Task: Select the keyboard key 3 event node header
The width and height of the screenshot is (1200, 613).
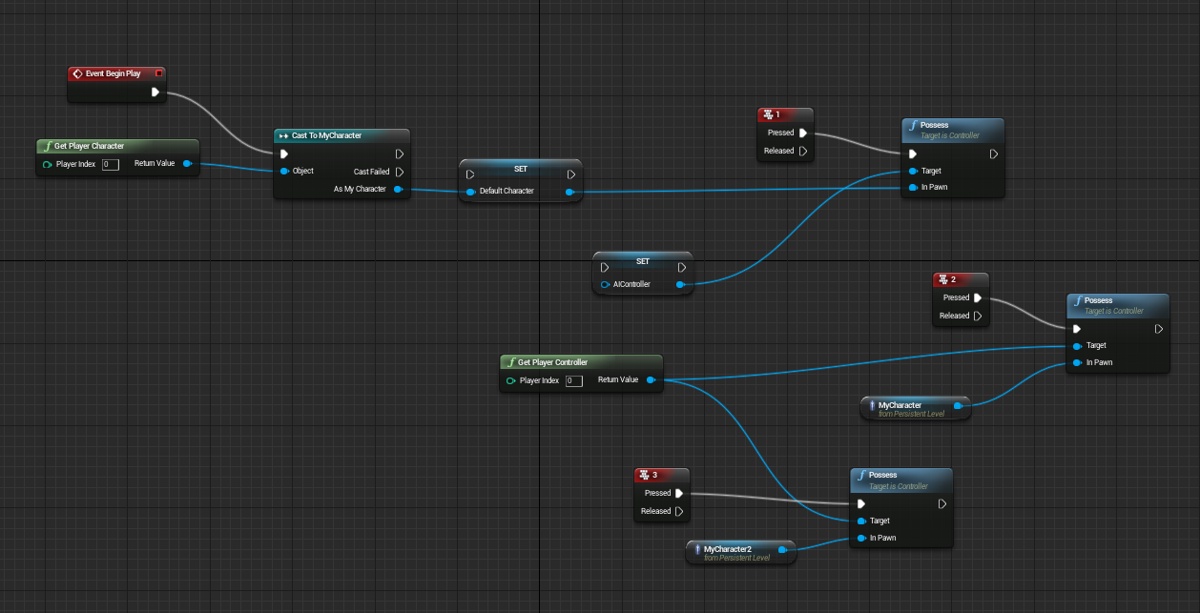Action: pos(661,475)
